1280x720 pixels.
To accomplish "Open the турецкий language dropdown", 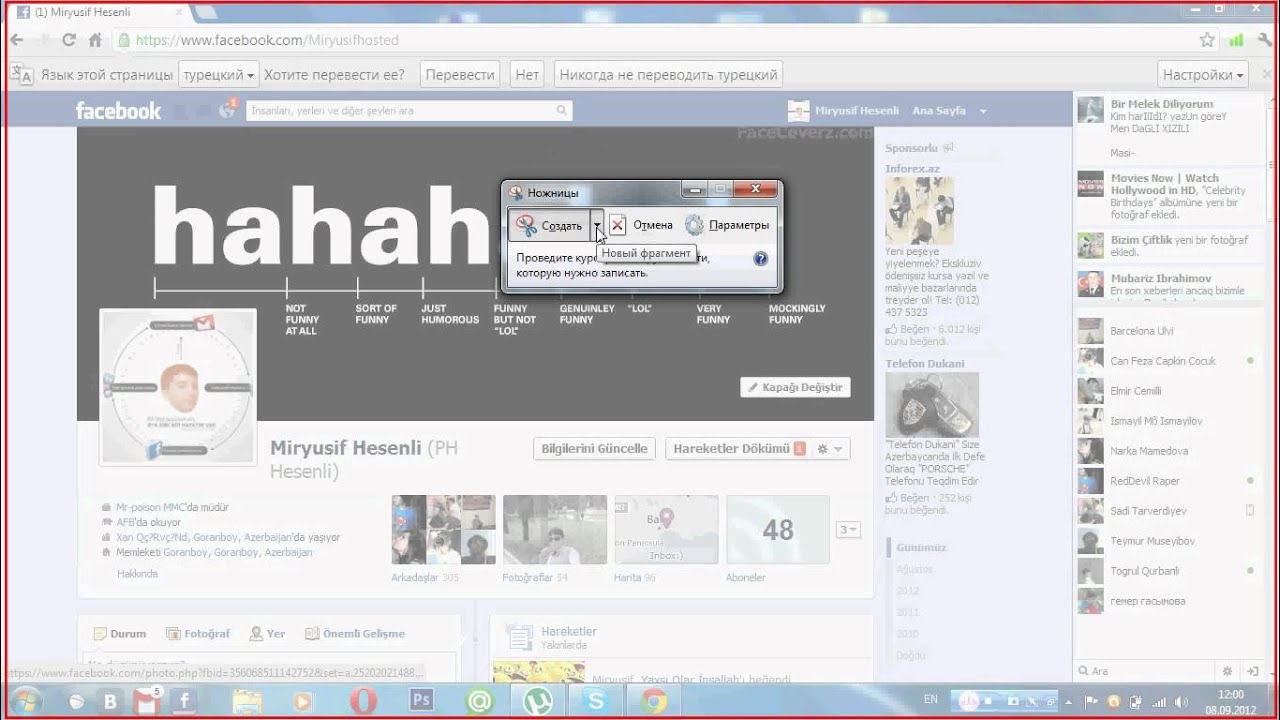I will point(219,75).
